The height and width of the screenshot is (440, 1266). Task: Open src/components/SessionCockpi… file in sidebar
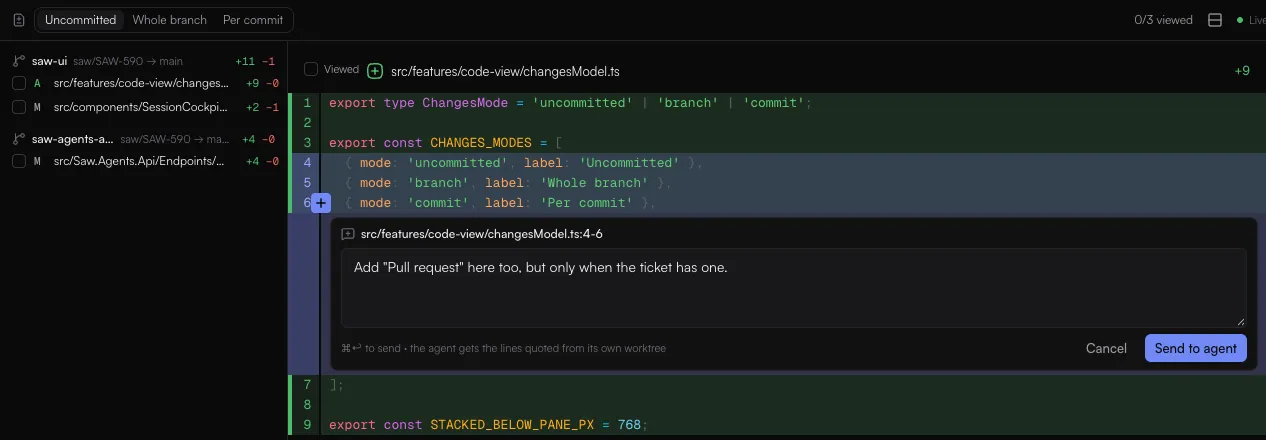point(142,106)
